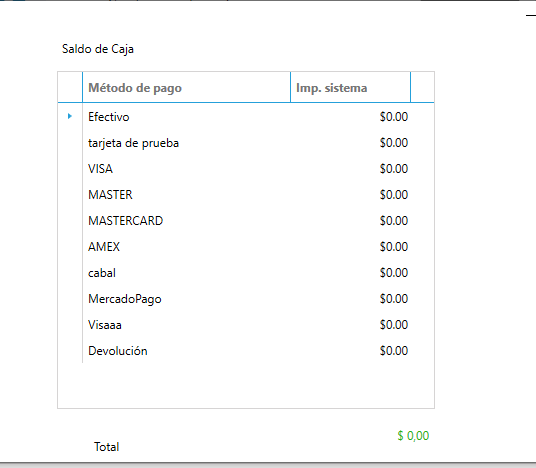Click the $0.00 amount for AMEX
This screenshot has width=536, height=468.
tap(394, 247)
